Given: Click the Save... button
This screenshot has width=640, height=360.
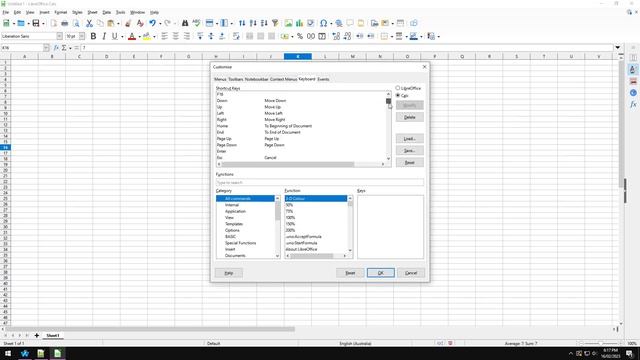Looking at the screenshot, I should [409, 151].
